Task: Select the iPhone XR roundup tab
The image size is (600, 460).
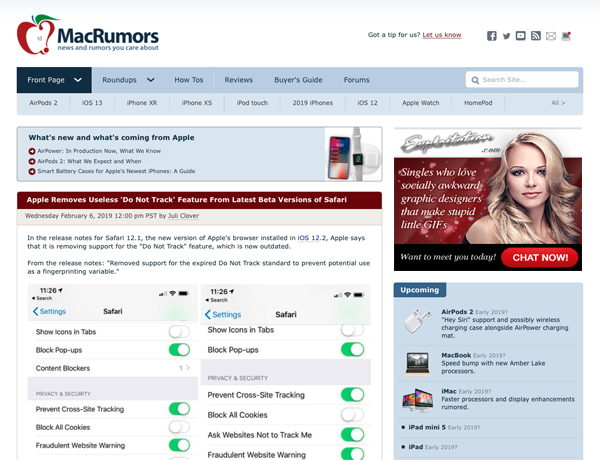Action: (142, 103)
